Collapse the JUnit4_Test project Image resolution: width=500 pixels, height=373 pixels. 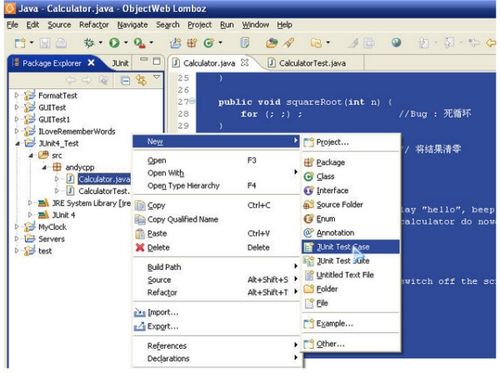coord(17,144)
